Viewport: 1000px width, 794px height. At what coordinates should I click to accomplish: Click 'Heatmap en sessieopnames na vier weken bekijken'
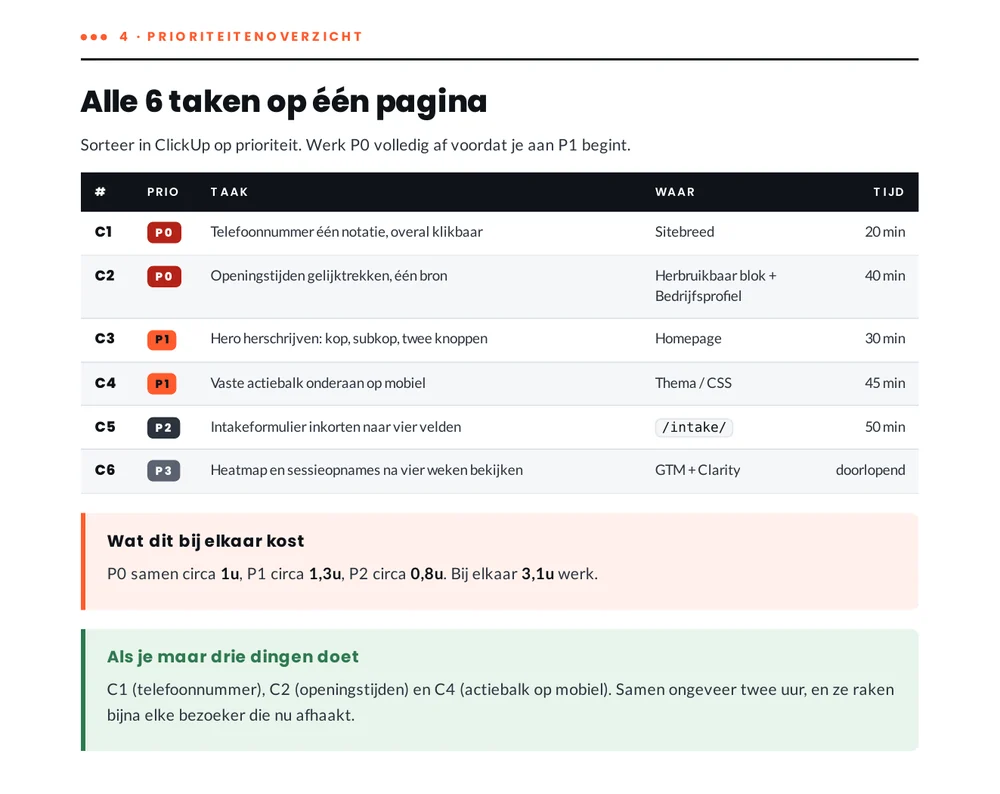(x=367, y=471)
